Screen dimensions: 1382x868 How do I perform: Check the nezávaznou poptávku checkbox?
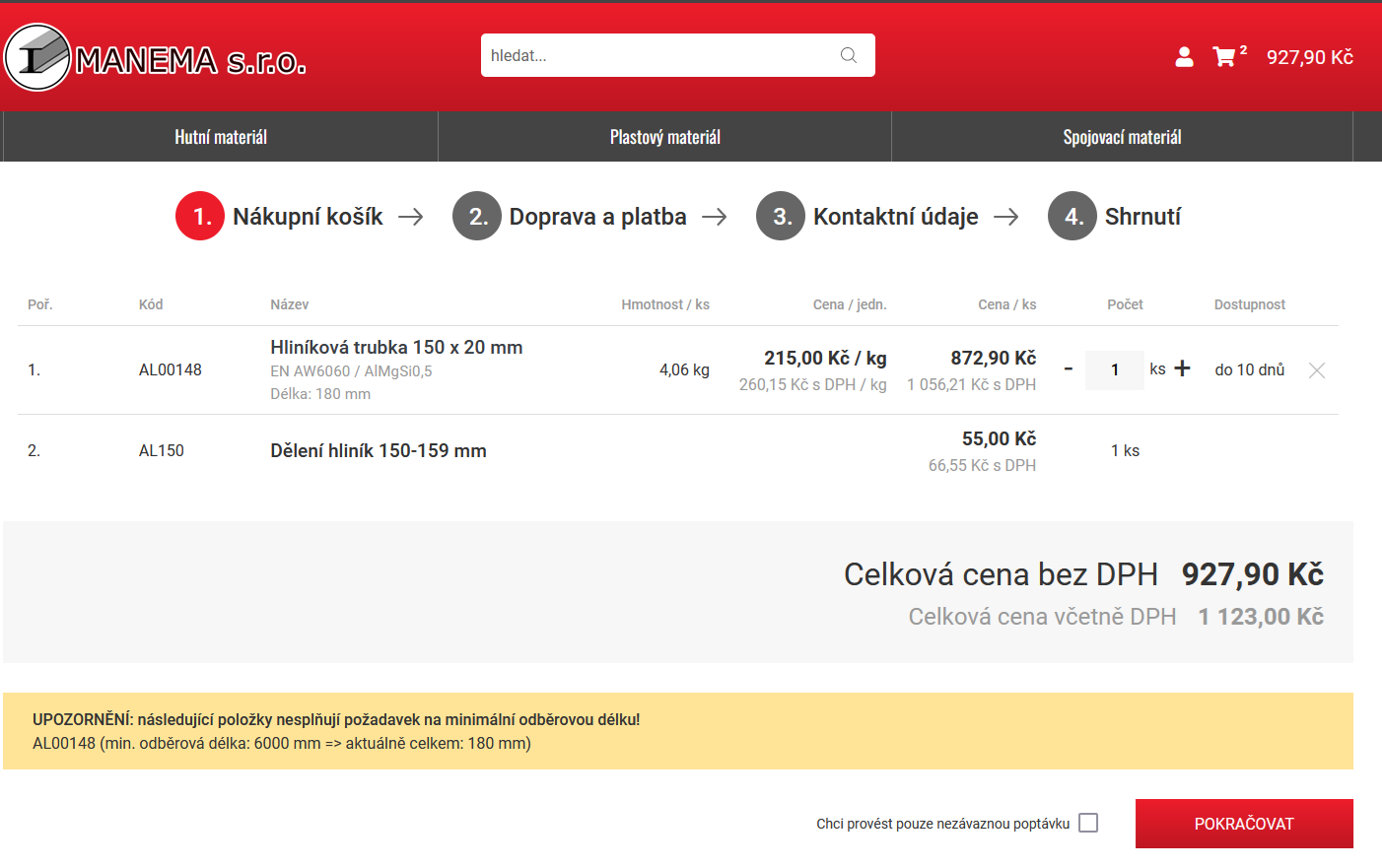(1088, 823)
